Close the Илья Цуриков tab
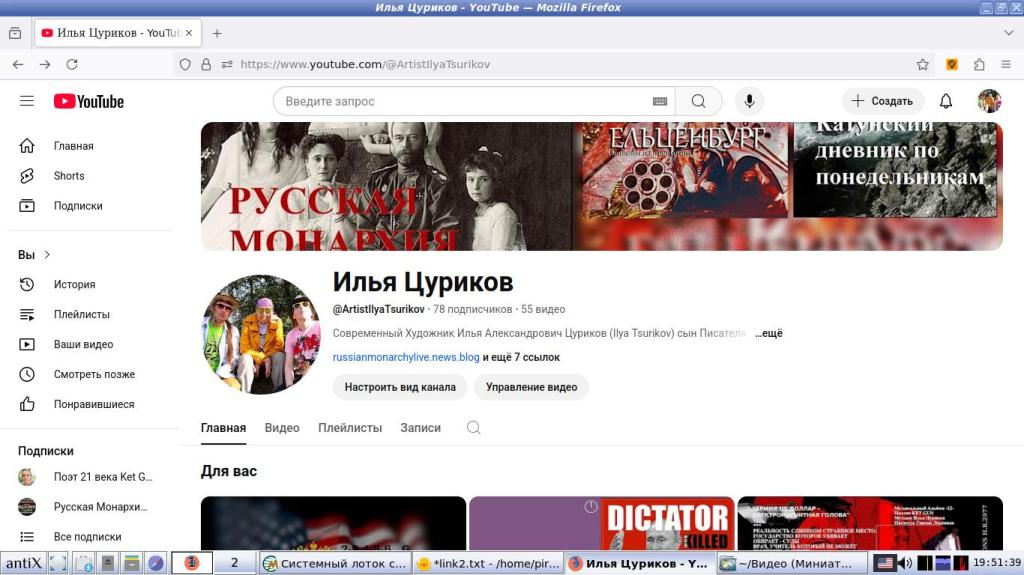The height and width of the screenshot is (575, 1024). 189,33
